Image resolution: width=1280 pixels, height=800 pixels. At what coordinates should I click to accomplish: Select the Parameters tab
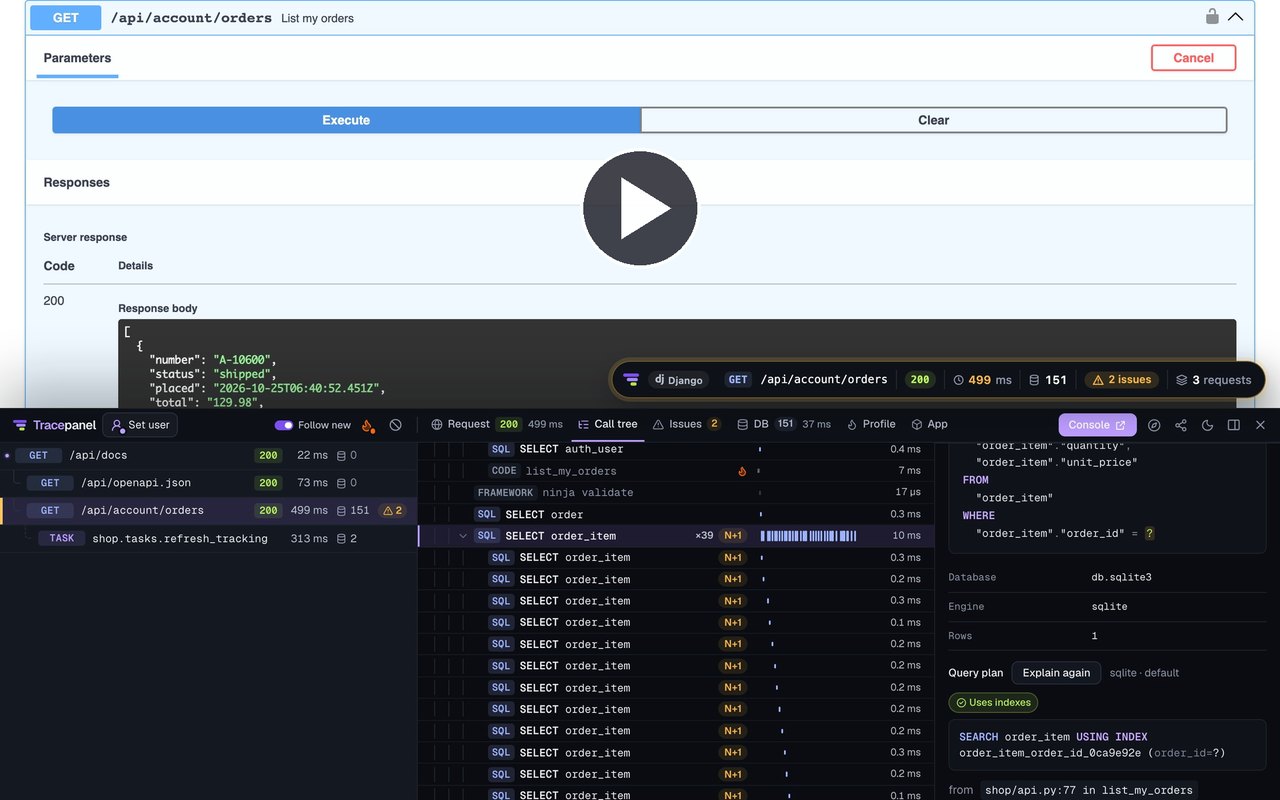click(x=77, y=58)
